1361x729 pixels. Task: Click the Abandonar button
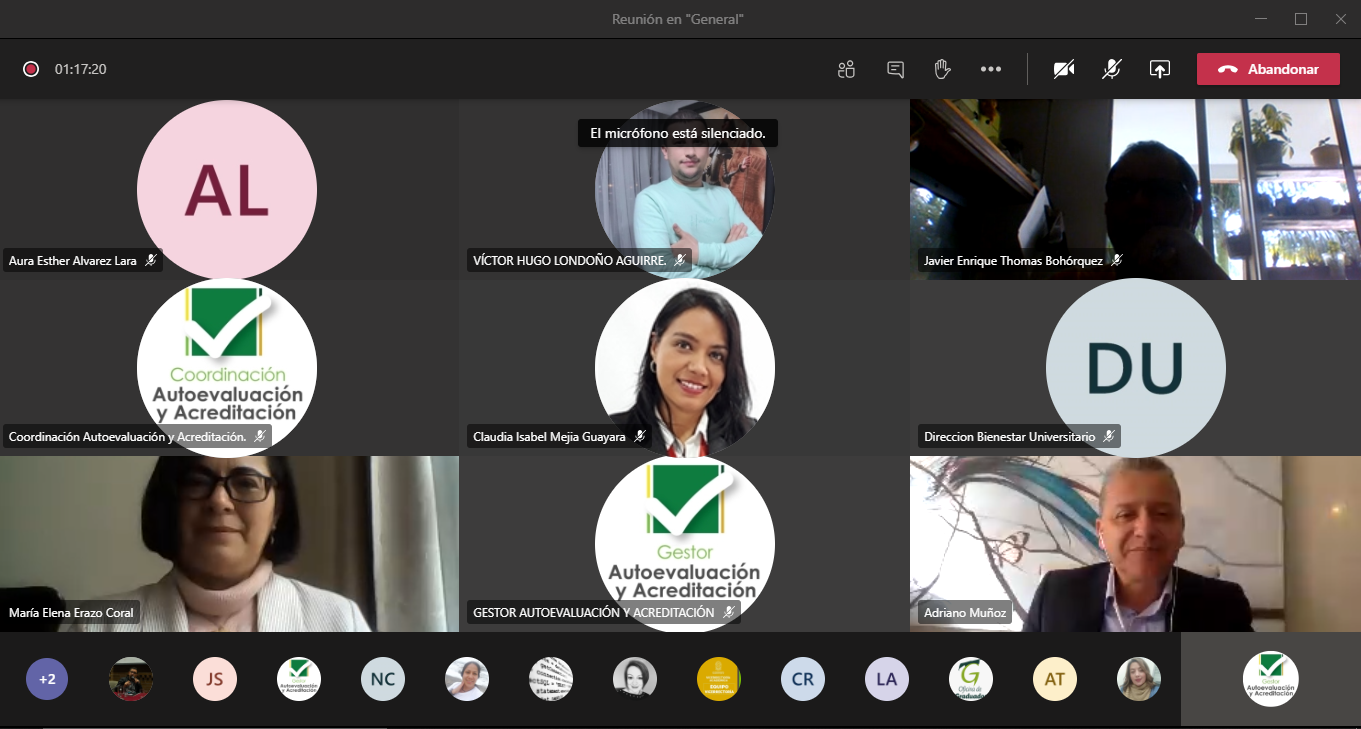[x=1268, y=69]
